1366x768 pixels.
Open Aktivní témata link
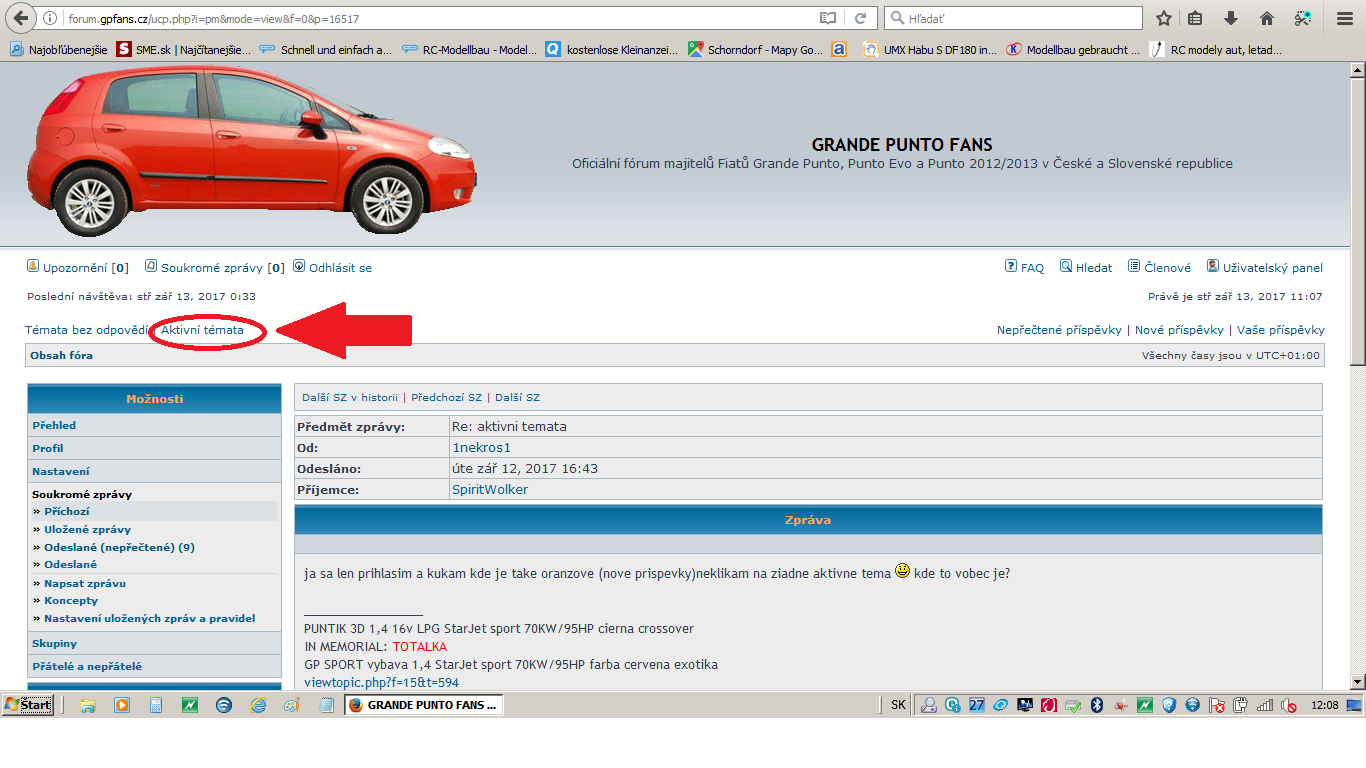202,330
